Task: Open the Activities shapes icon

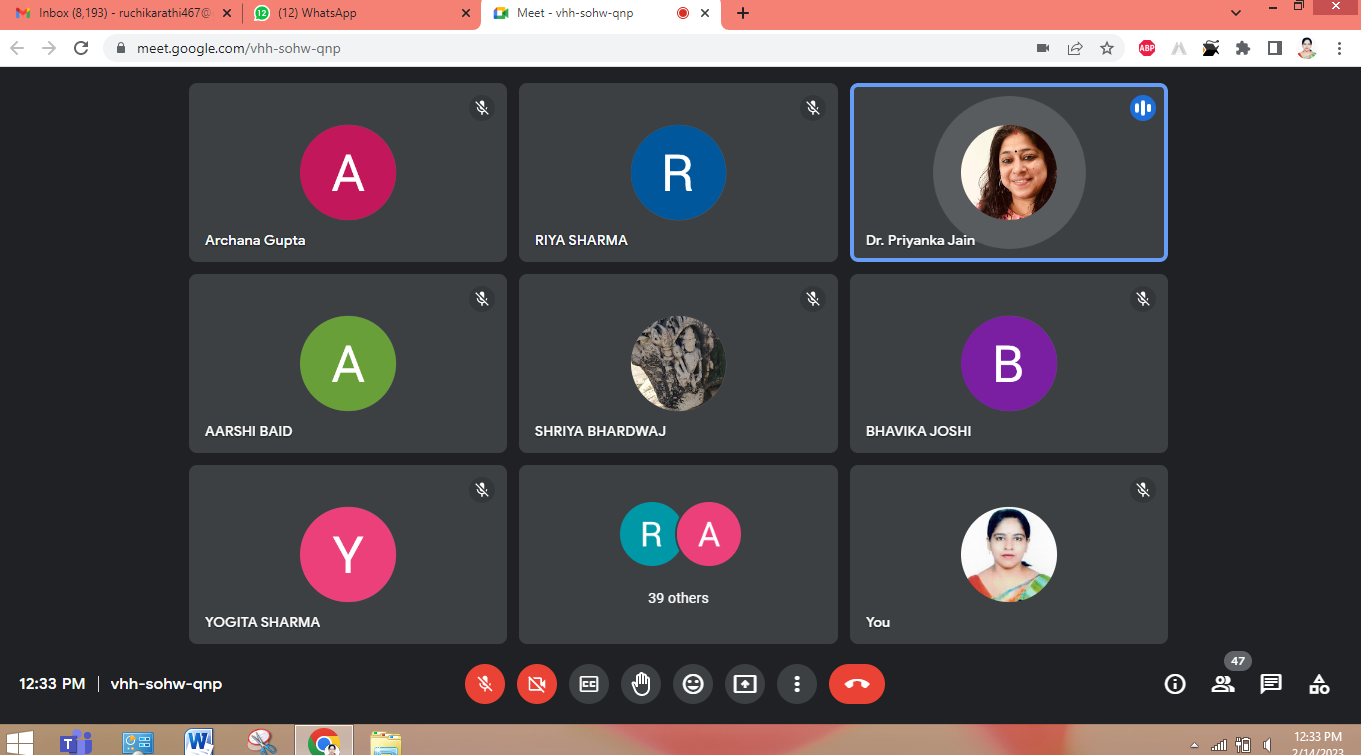Action: (1319, 684)
